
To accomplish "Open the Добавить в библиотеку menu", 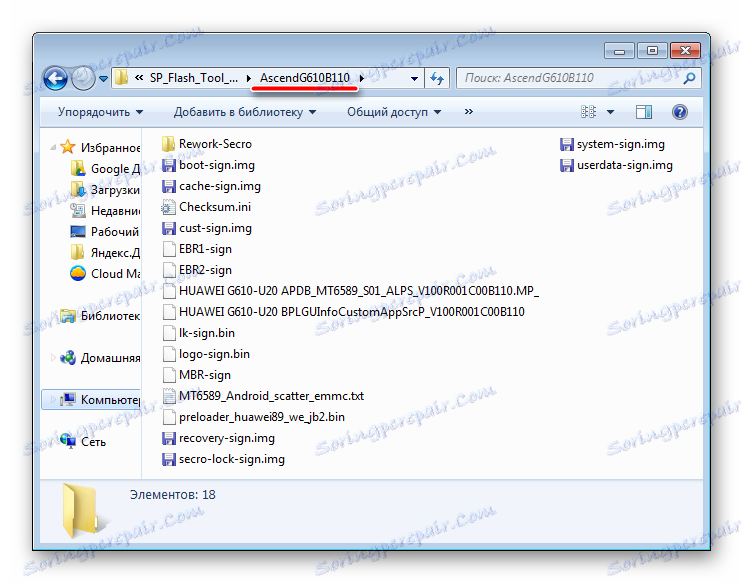I will click(245, 112).
